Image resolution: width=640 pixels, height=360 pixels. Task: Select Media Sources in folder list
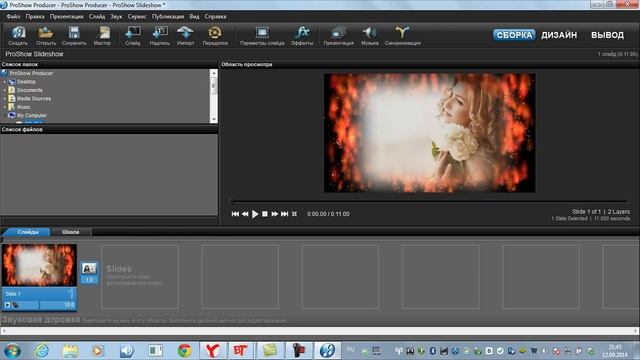click(x=34, y=98)
